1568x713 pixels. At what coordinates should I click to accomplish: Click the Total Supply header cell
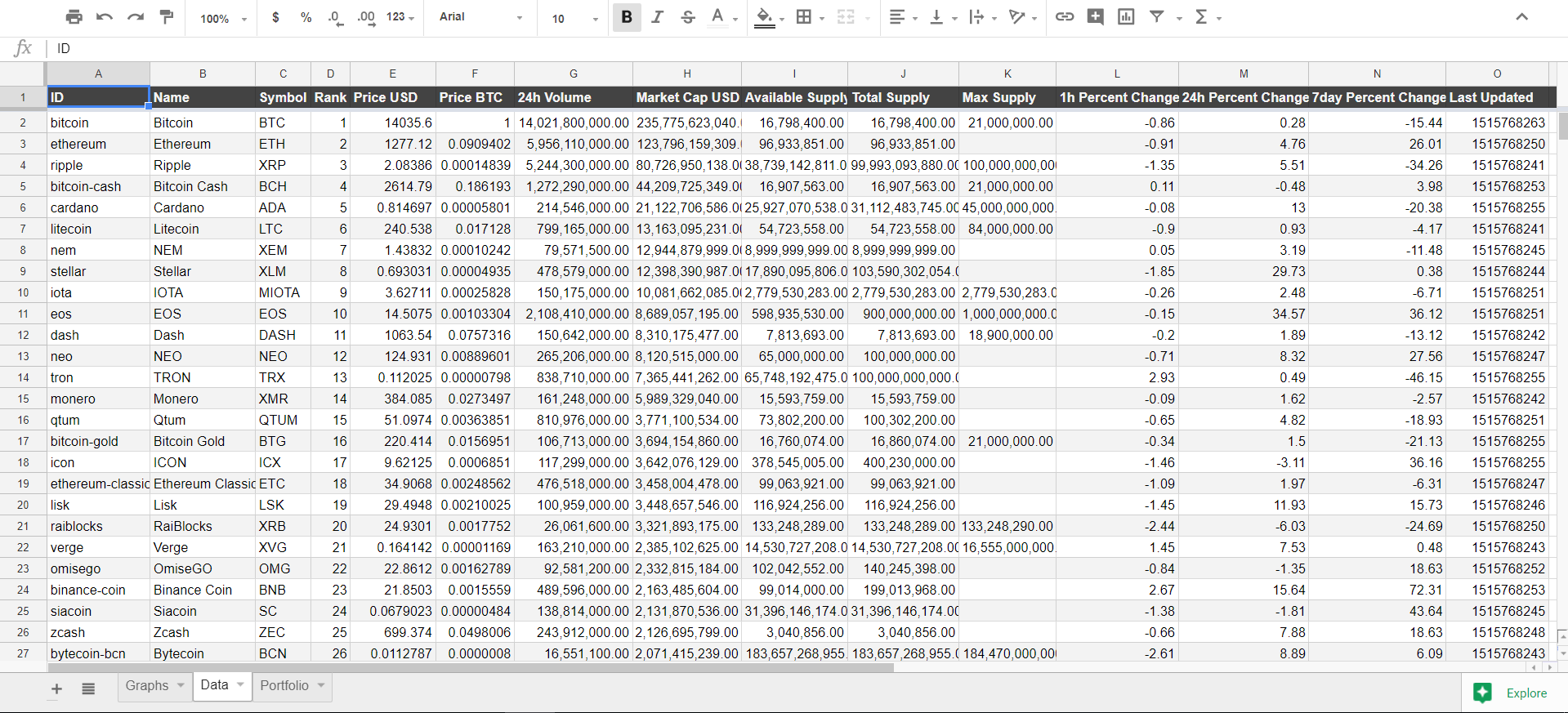coord(903,97)
